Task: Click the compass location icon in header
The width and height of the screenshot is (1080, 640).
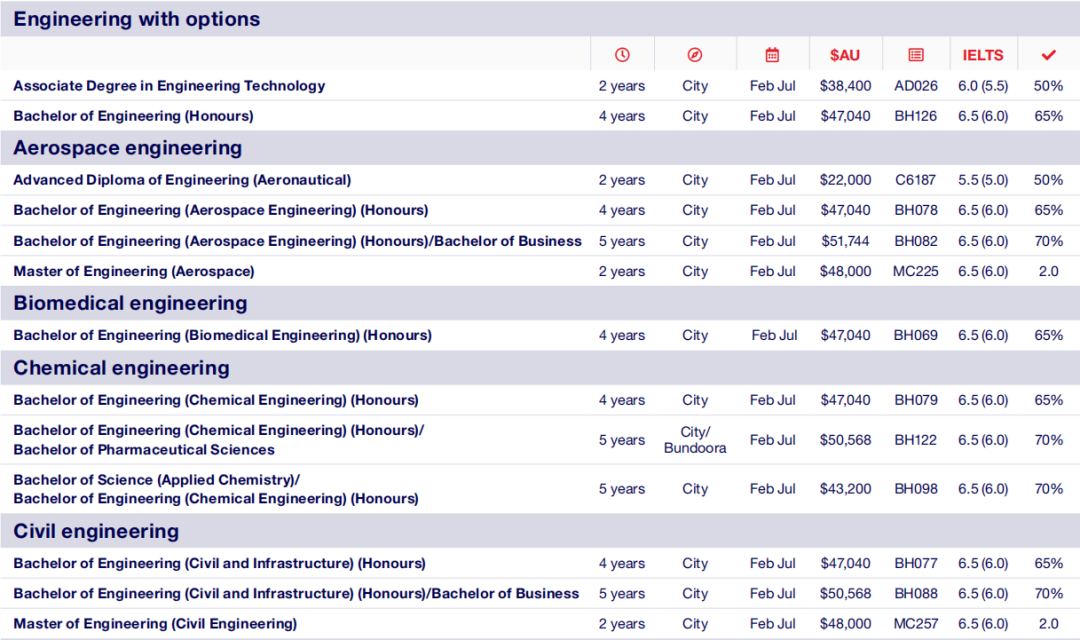Action: coord(694,54)
